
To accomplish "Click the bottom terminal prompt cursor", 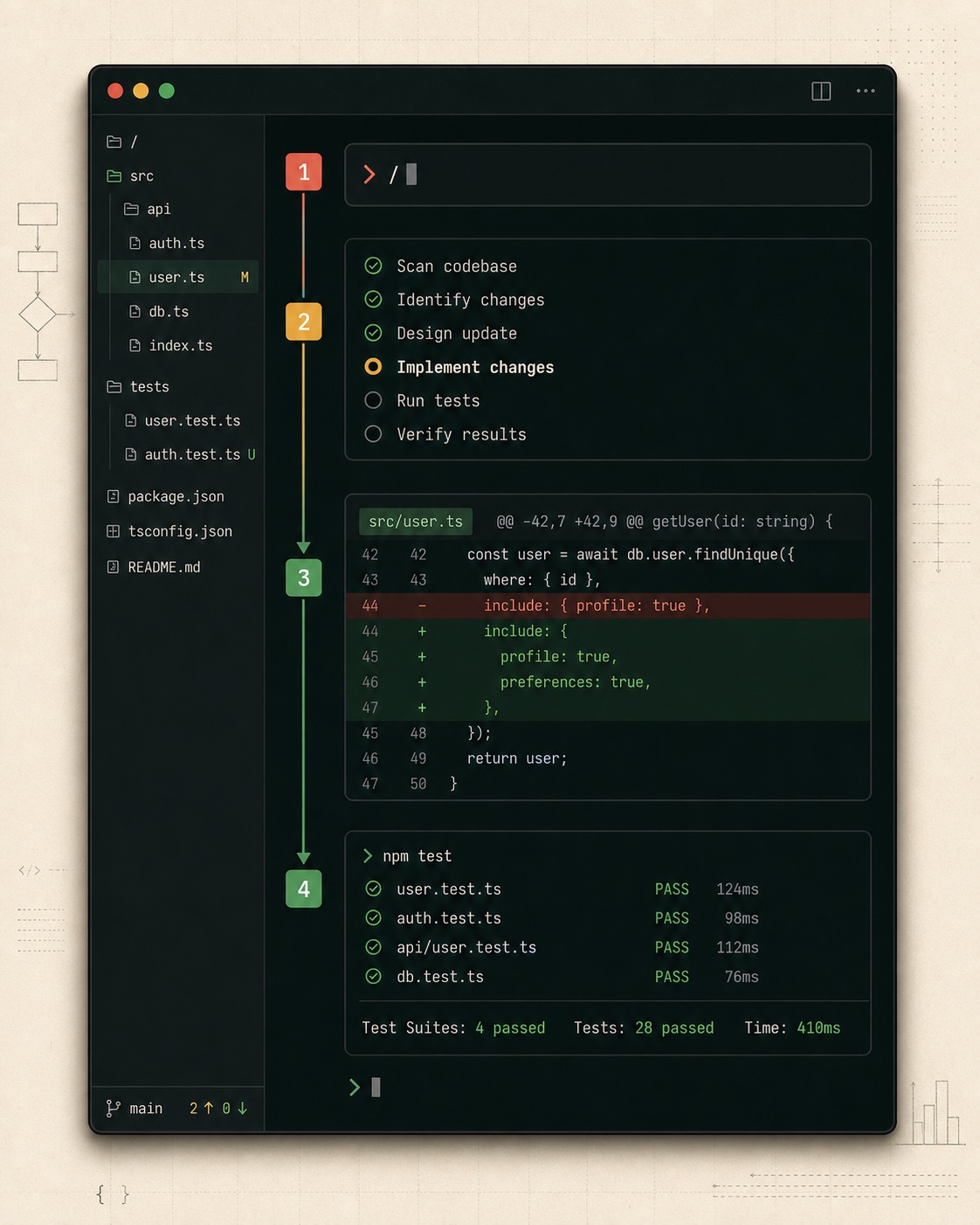I will pos(376,1087).
